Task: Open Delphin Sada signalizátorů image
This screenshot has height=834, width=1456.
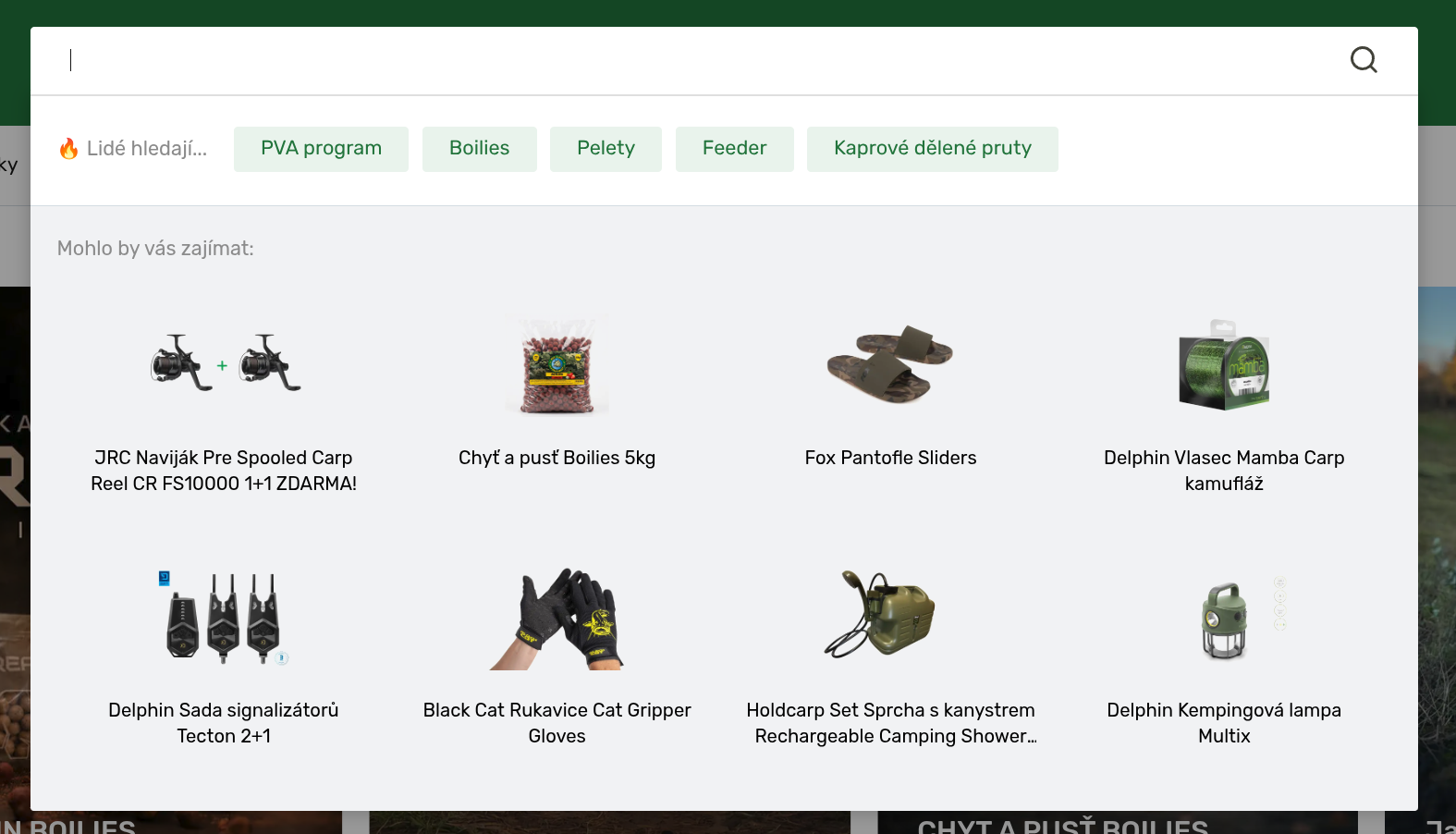Action: coord(224,617)
